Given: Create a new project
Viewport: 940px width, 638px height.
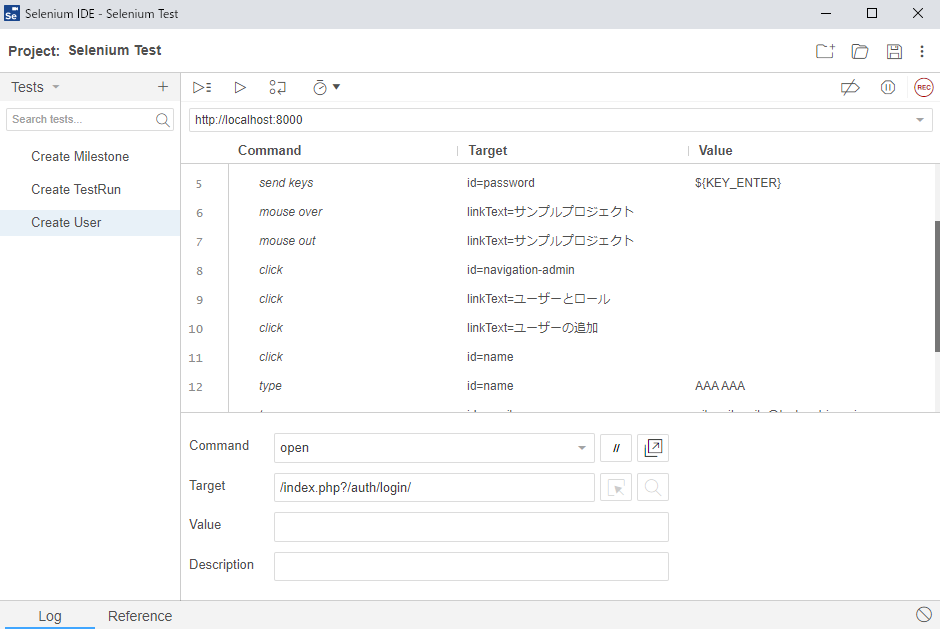Looking at the screenshot, I should coord(824,51).
